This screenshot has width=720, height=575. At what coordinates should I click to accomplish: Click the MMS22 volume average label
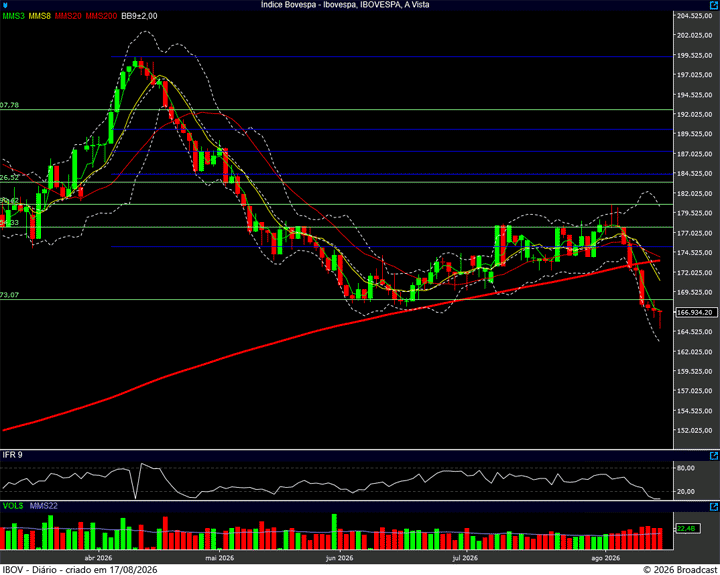click(x=44, y=506)
